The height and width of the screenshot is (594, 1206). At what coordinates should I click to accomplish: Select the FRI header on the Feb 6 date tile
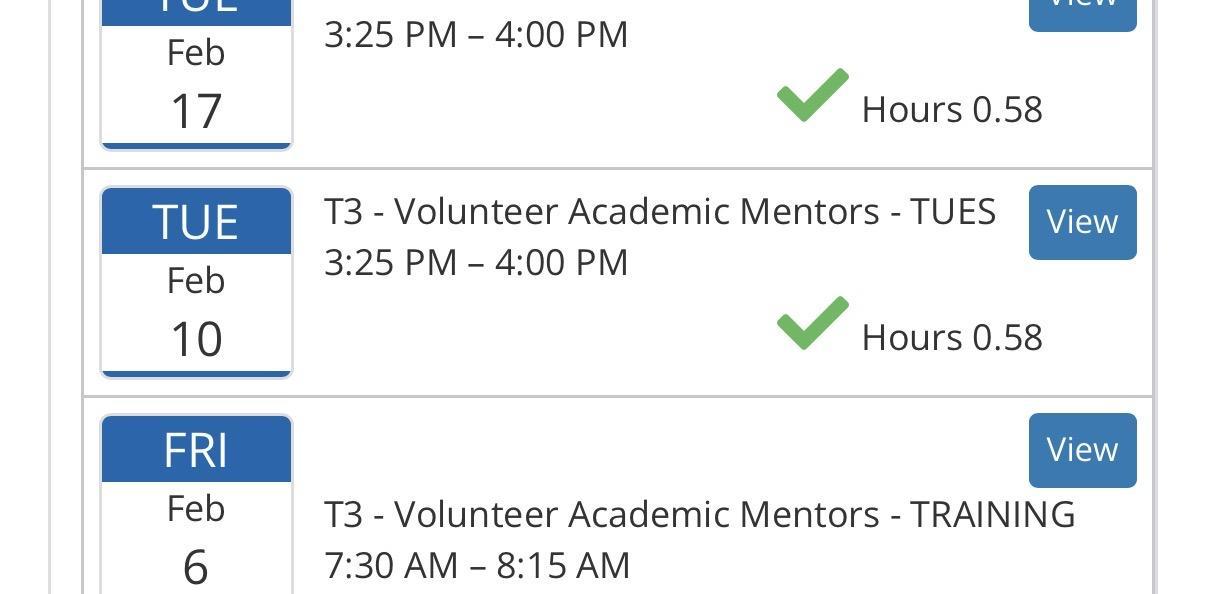(x=196, y=450)
